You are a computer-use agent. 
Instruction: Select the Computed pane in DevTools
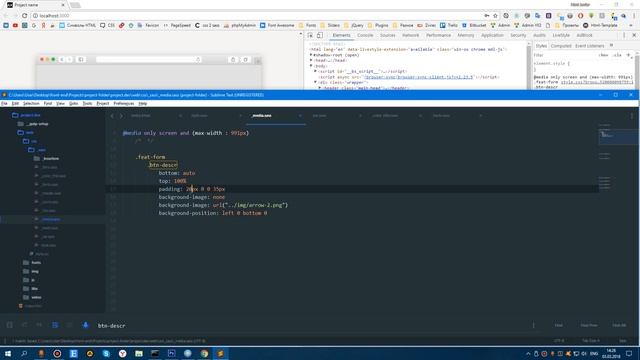(x=561, y=46)
